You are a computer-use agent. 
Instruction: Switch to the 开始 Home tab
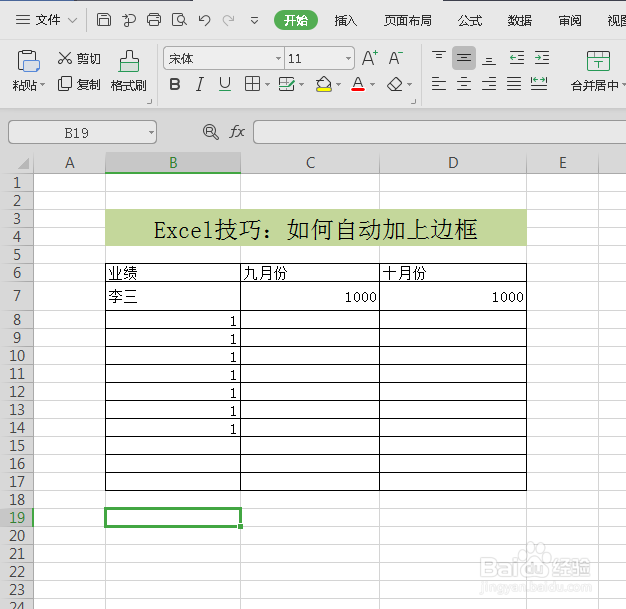pos(296,20)
